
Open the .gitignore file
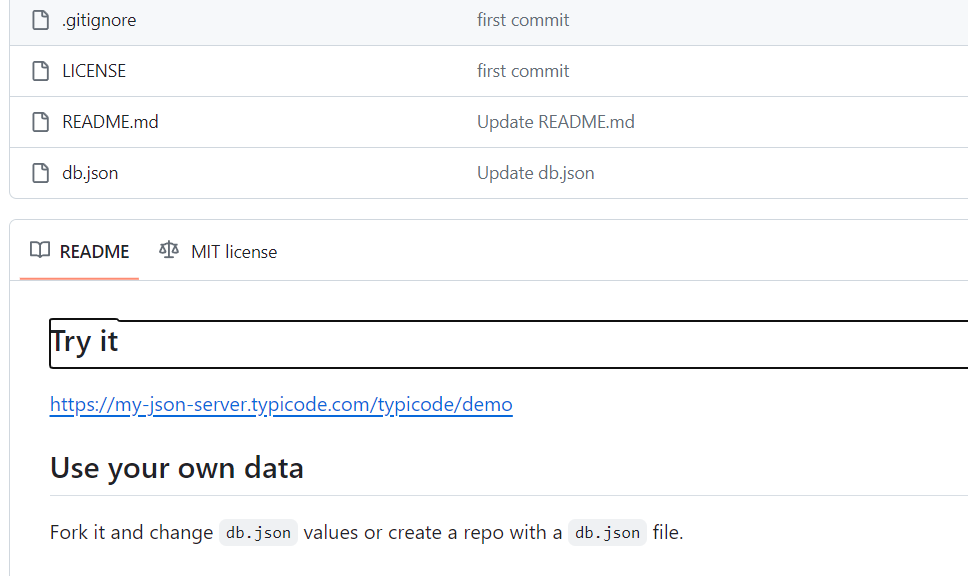tap(99, 20)
